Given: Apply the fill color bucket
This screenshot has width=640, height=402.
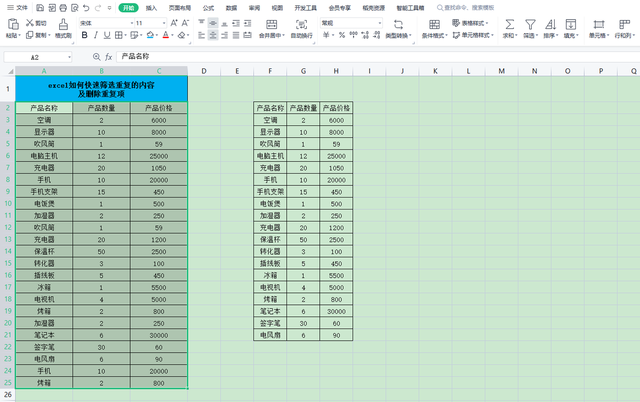Looking at the screenshot, I should click(150, 35).
